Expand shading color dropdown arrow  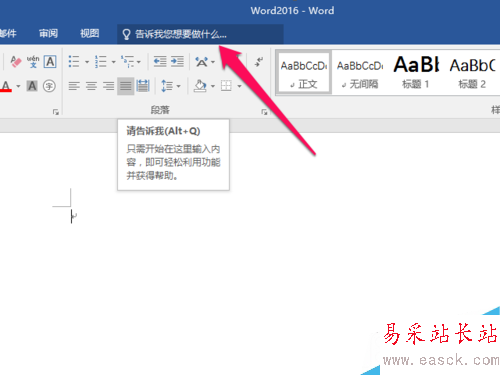click(x=213, y=86)
